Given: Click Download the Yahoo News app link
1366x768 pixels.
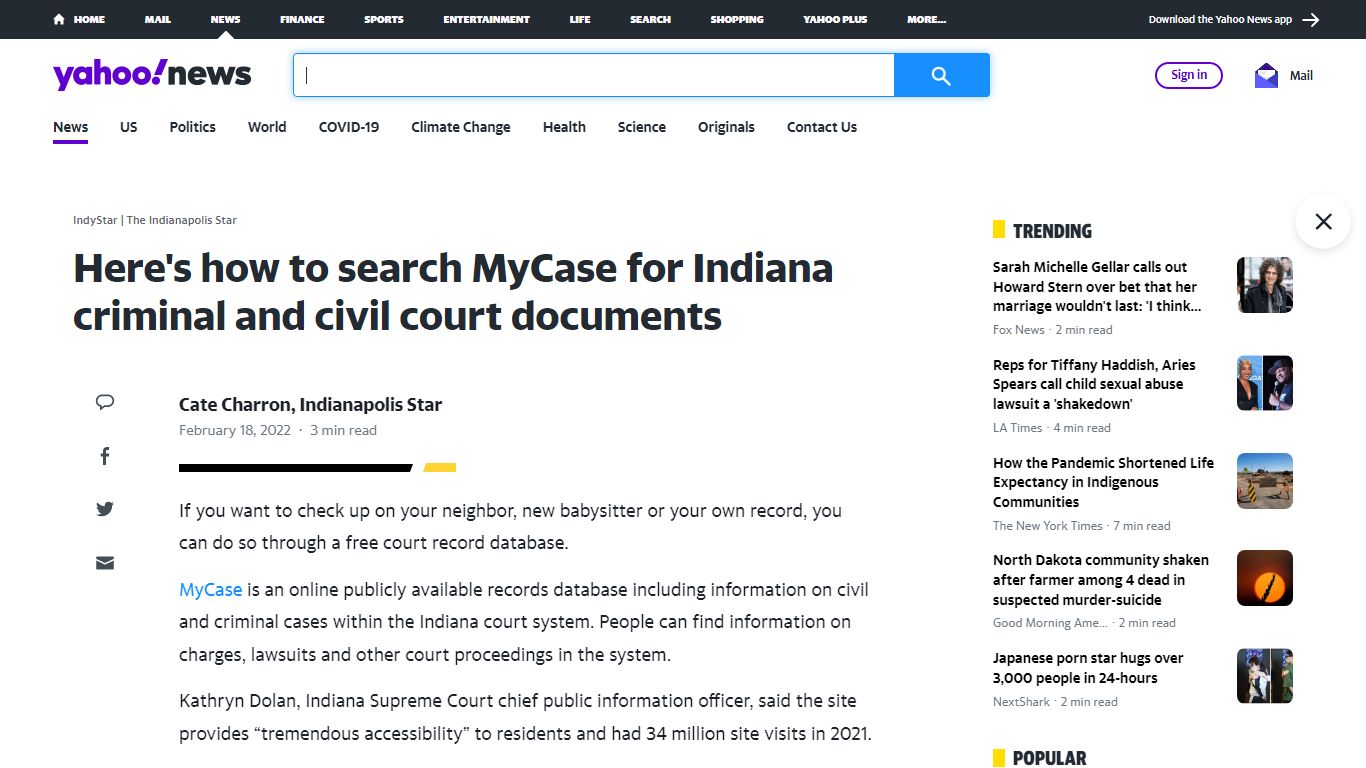Looking at the screenshot, I should pyautogui.click(x=1220, y=19).
